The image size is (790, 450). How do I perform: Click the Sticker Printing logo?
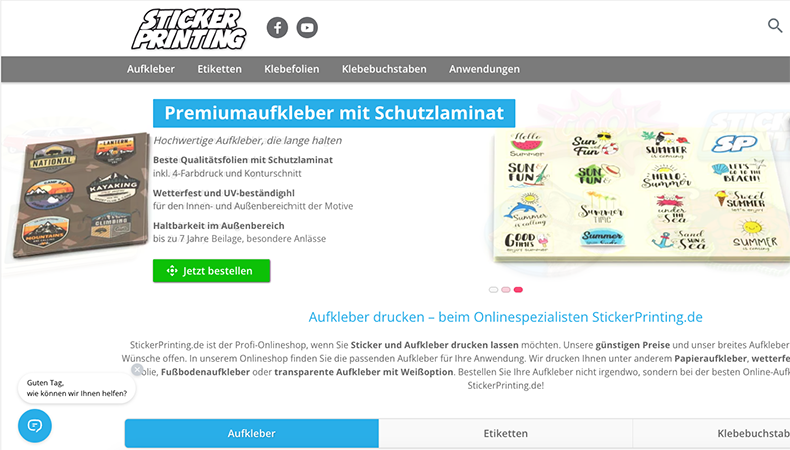[x=189, y=29]
